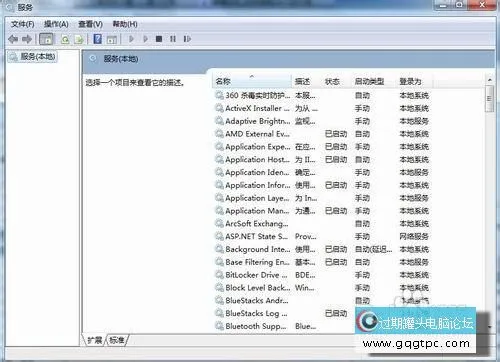Select the Block Level Backup service
500x362 pixels.
tap(322, 288)
